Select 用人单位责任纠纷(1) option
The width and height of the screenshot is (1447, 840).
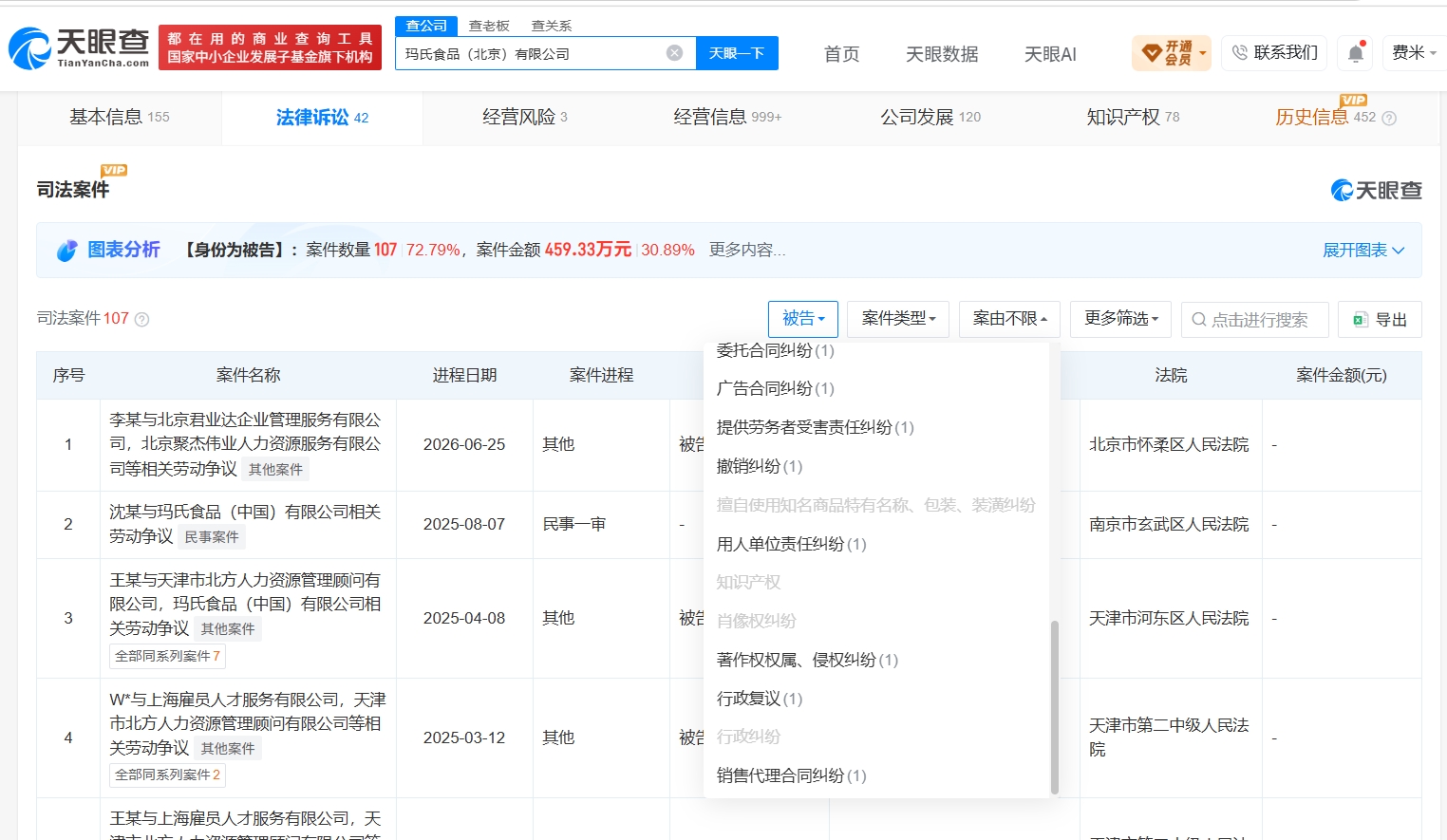coord(791,544)
